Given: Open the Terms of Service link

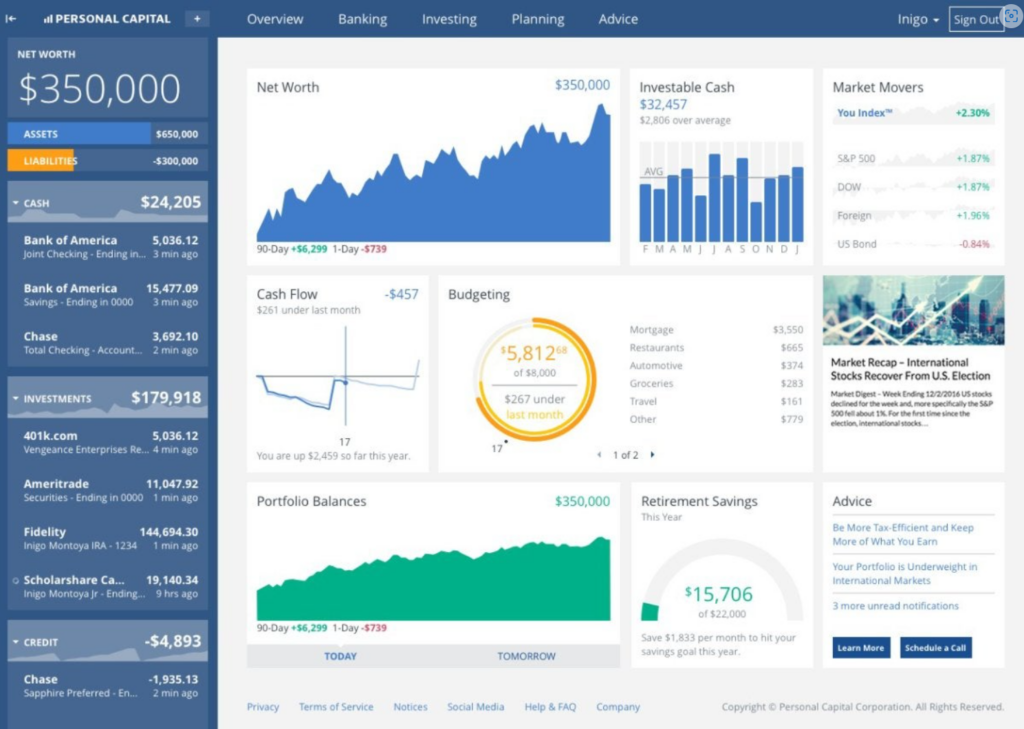Looking at the screenshot, I should tap(336, 707).
